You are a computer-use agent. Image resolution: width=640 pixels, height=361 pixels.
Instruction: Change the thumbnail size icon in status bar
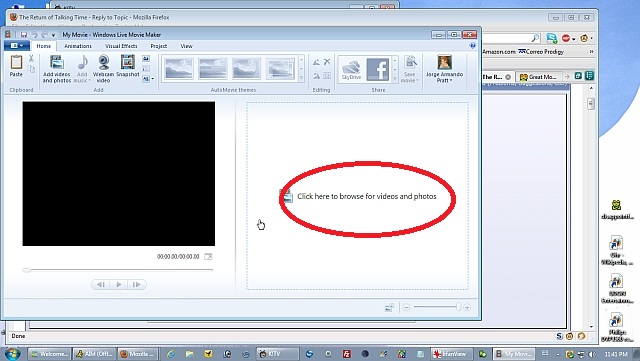click(x=390, y=307)
